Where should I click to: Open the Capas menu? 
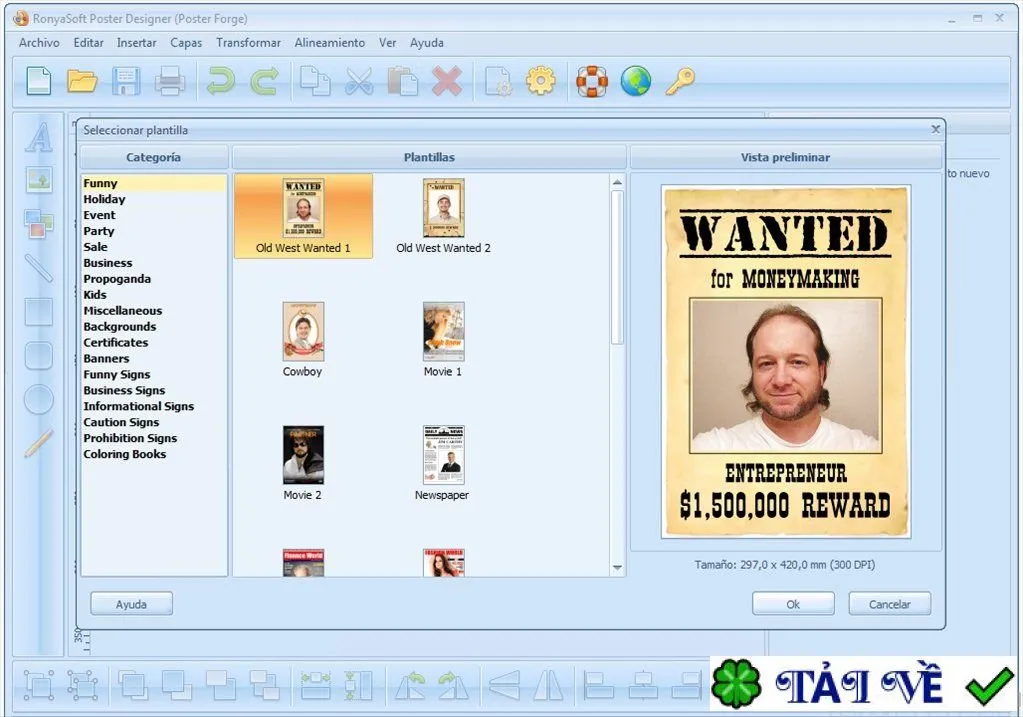click(186, 42)
